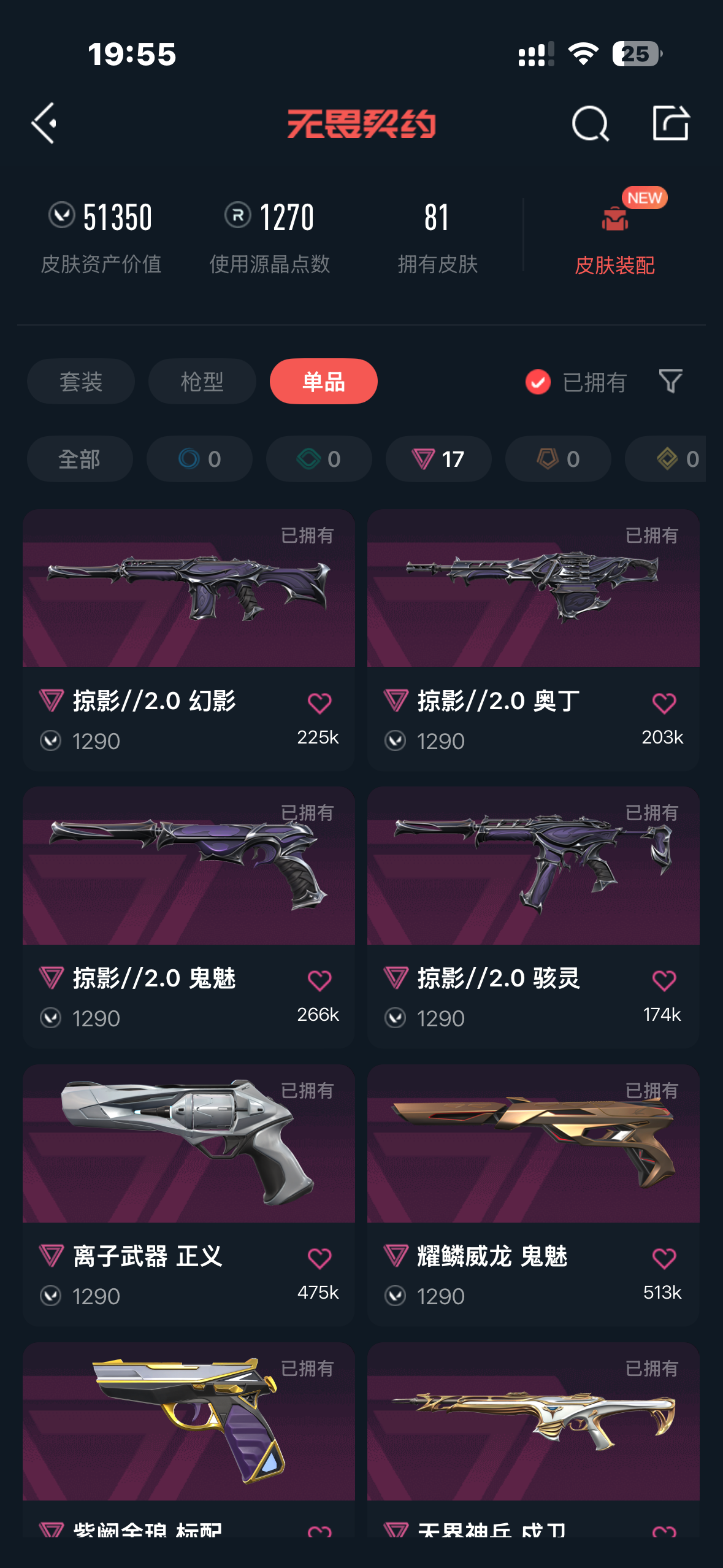Image resolution: width=723 pixels, height=1568 pixels.
Task: Tap heart on 掠影//2.0 骇灵
Action: point(664,980)
